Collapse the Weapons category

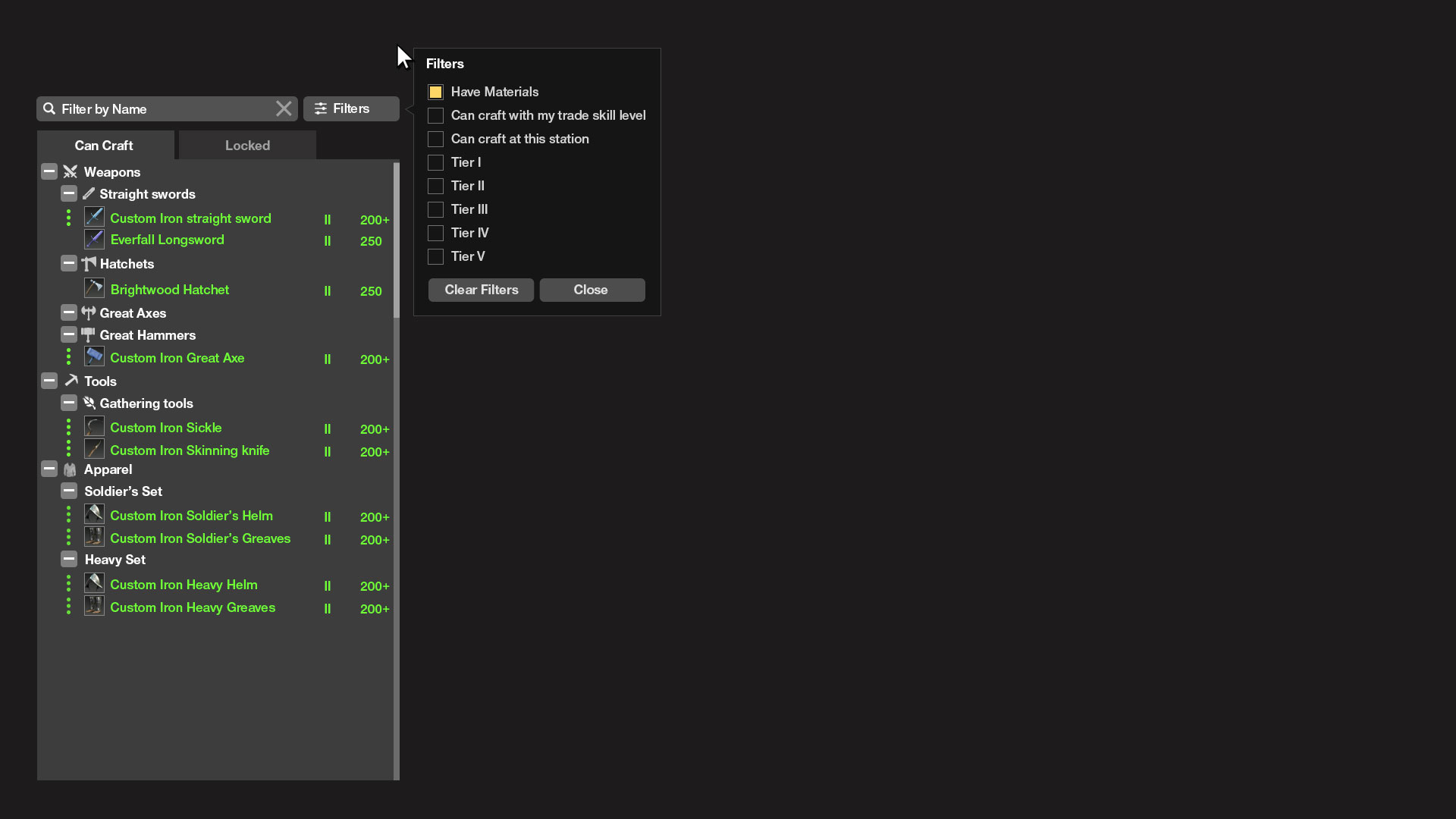49,172
